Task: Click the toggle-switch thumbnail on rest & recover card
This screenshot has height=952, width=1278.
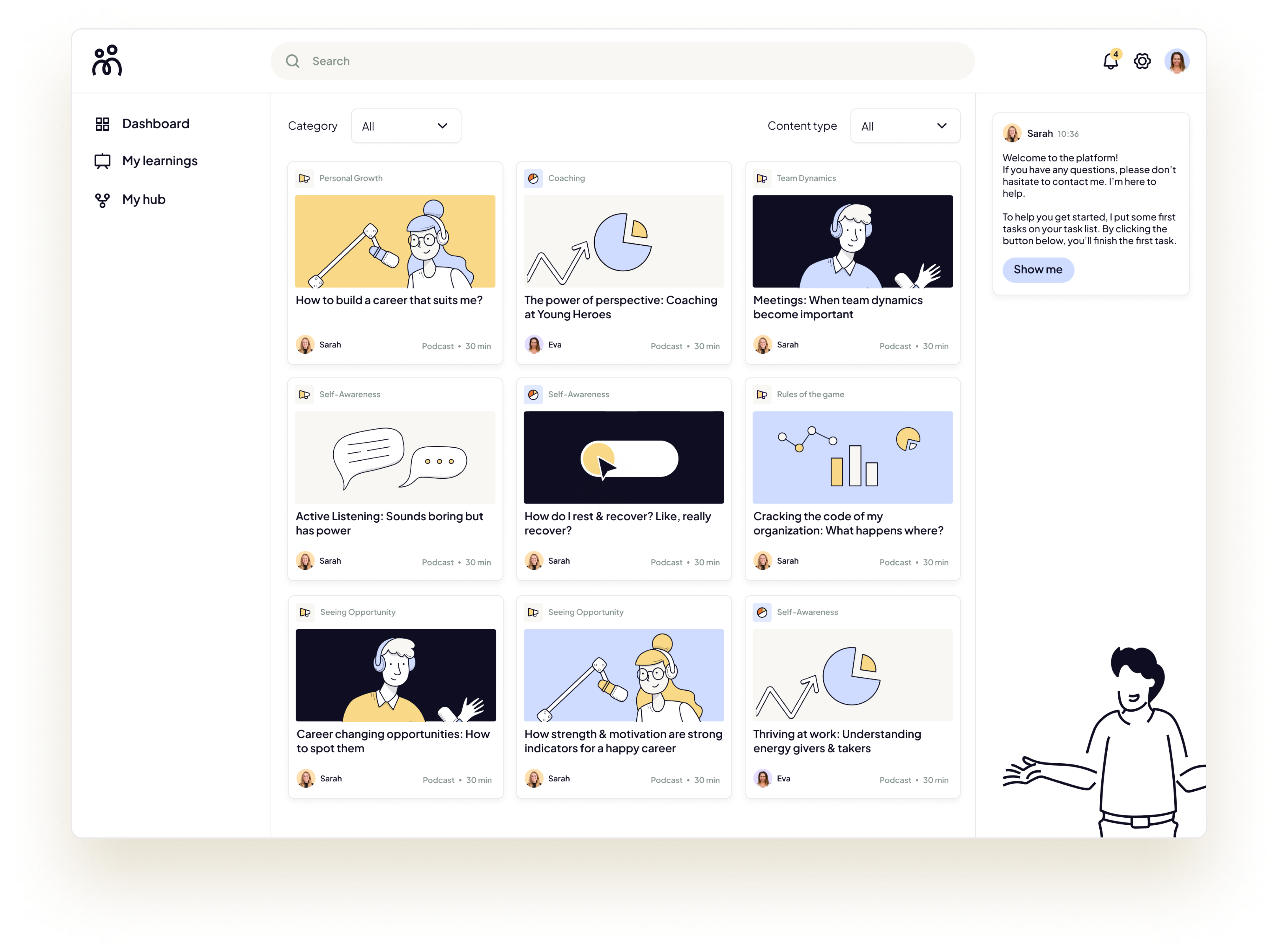Action: pos(624,458)
